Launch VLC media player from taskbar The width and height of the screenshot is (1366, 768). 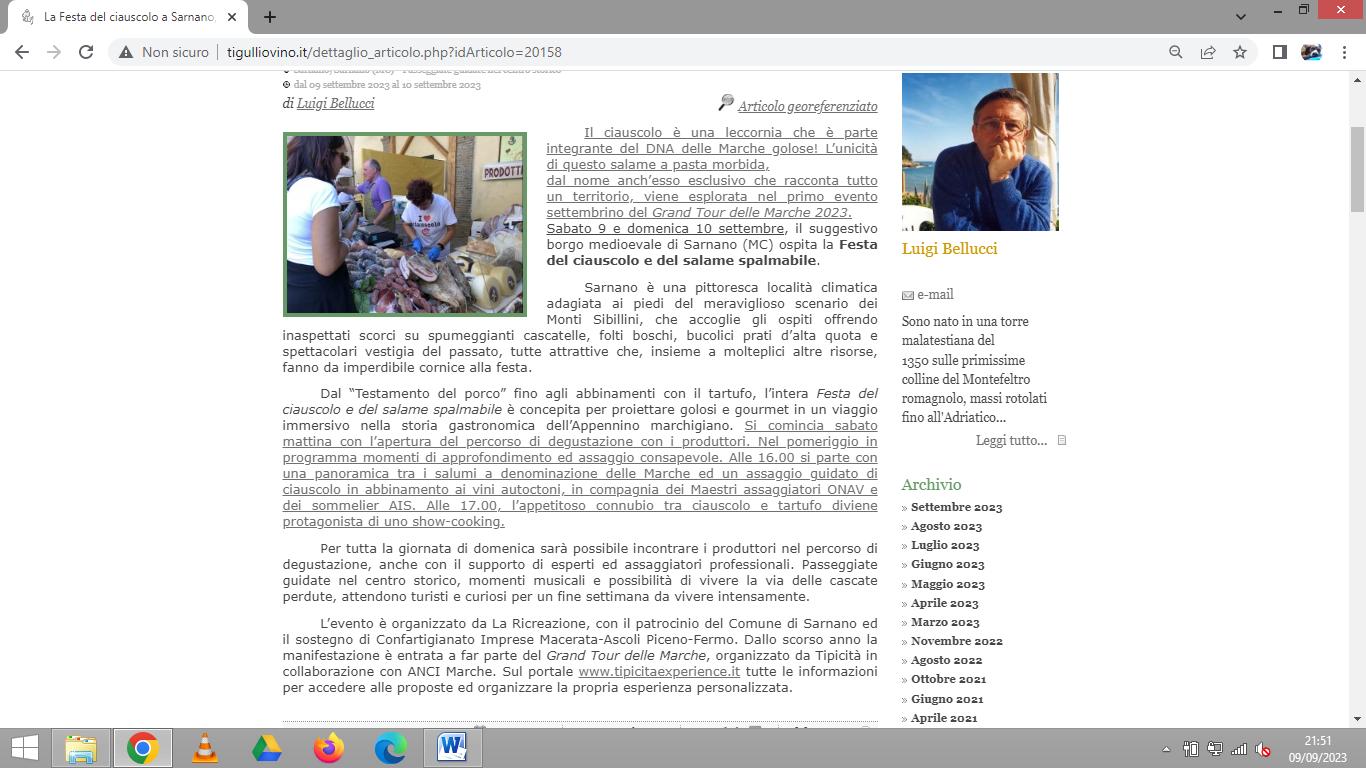pos(205,747)
